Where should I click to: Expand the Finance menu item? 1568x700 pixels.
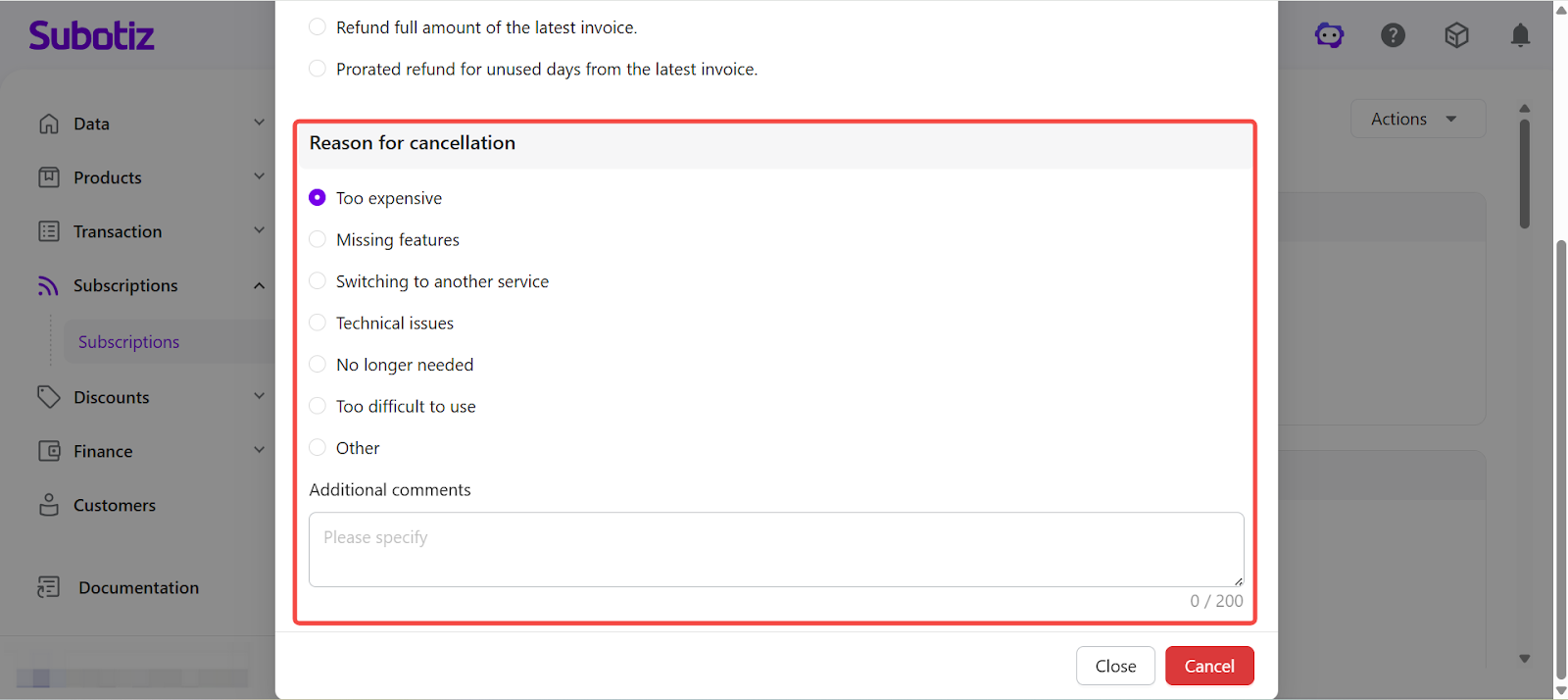[103, 451]
